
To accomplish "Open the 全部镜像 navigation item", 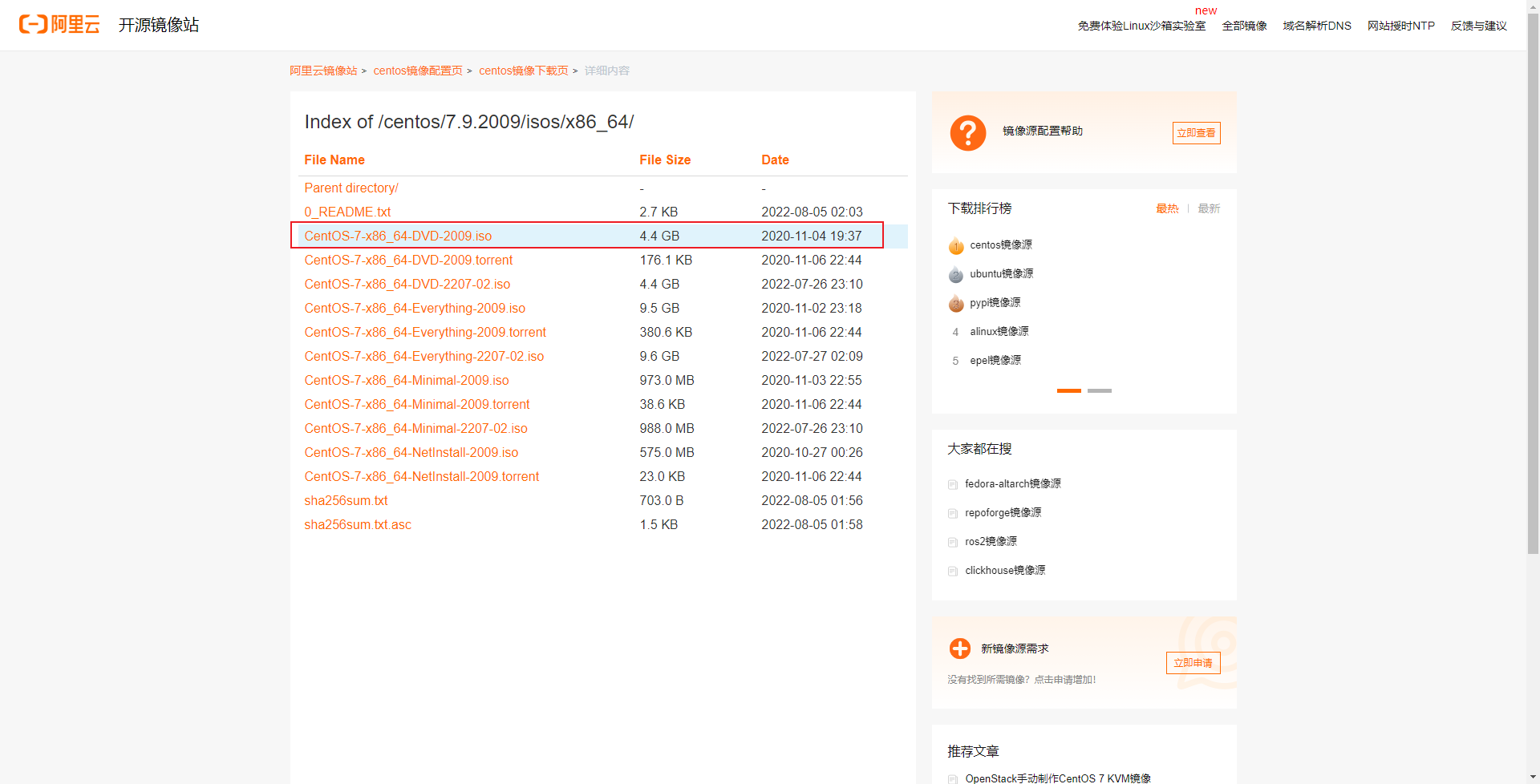I will (1245, 26).
